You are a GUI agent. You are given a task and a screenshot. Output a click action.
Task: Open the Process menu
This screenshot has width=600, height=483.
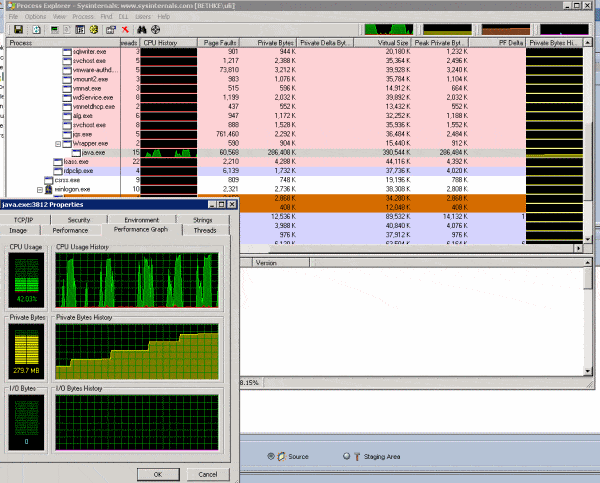[83, 16]
